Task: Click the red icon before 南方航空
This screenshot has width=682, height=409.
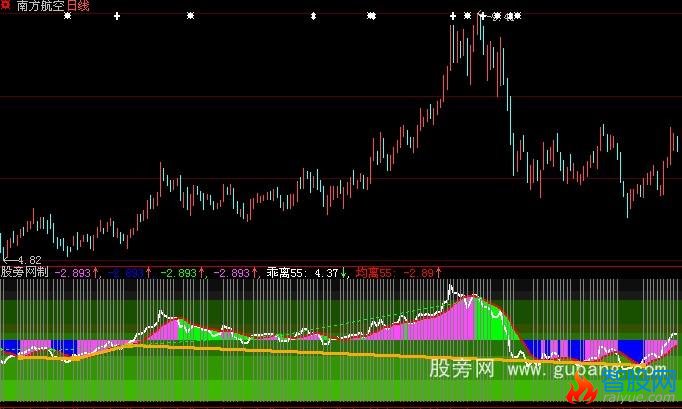Action: point(5,5)
